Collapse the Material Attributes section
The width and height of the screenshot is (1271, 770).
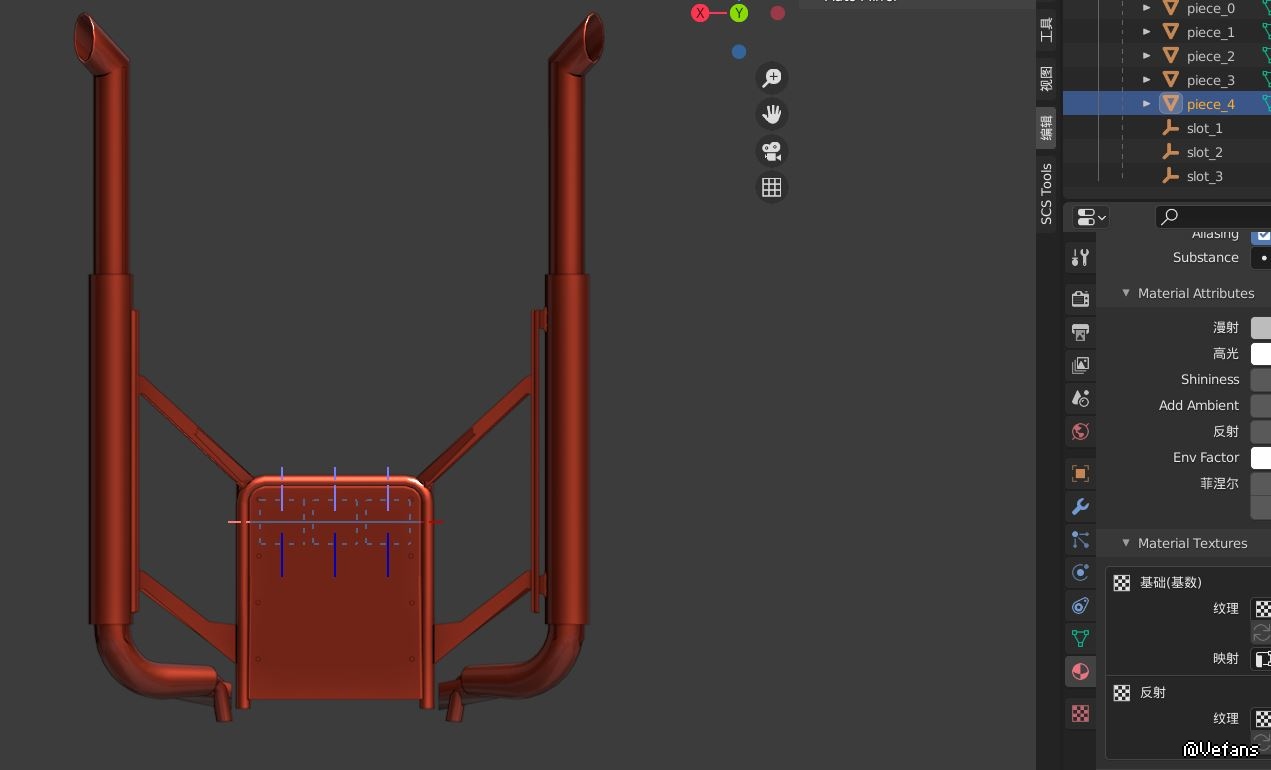tap(1126, 294)
